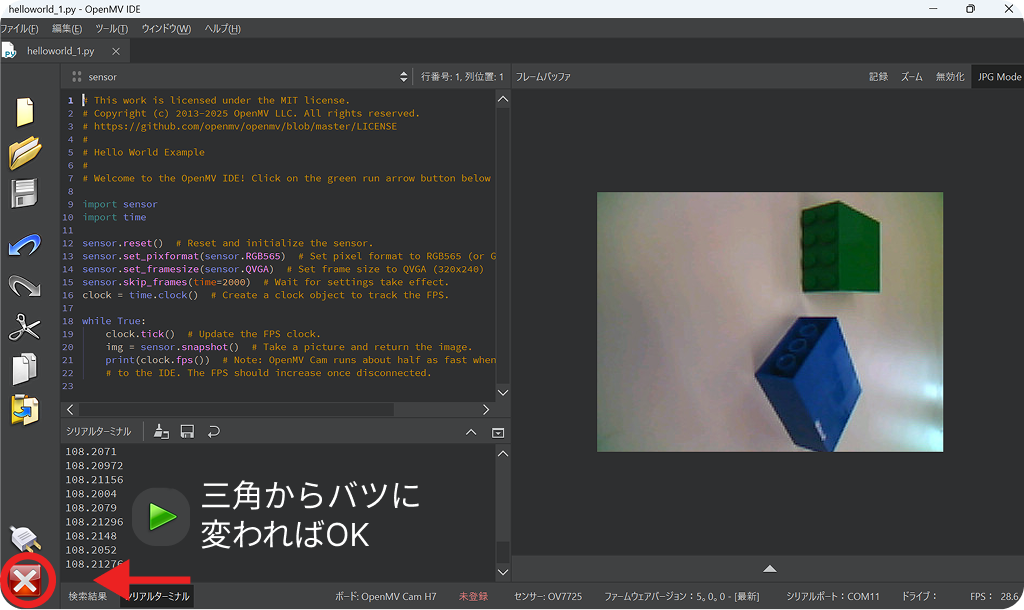Click the serial terminal scroll up arrow
This screenshot has height=610, width=1024.
(x=503, y=453)
